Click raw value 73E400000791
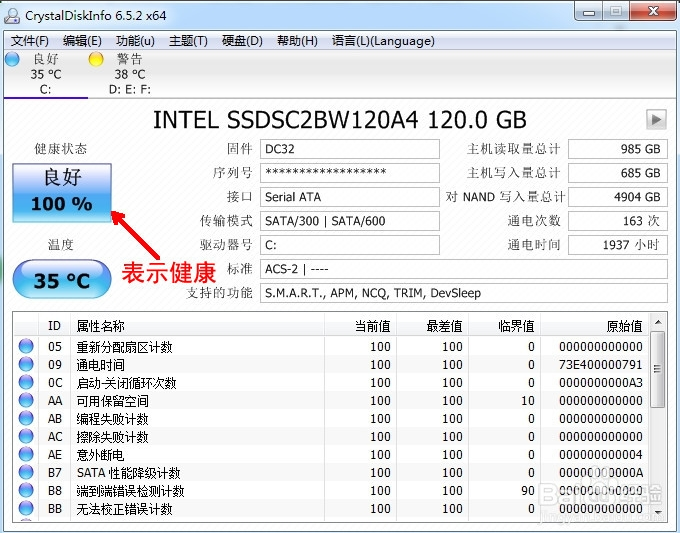Image resolution: width=680 pixels, height=533 pixels. tap(601, 364)
